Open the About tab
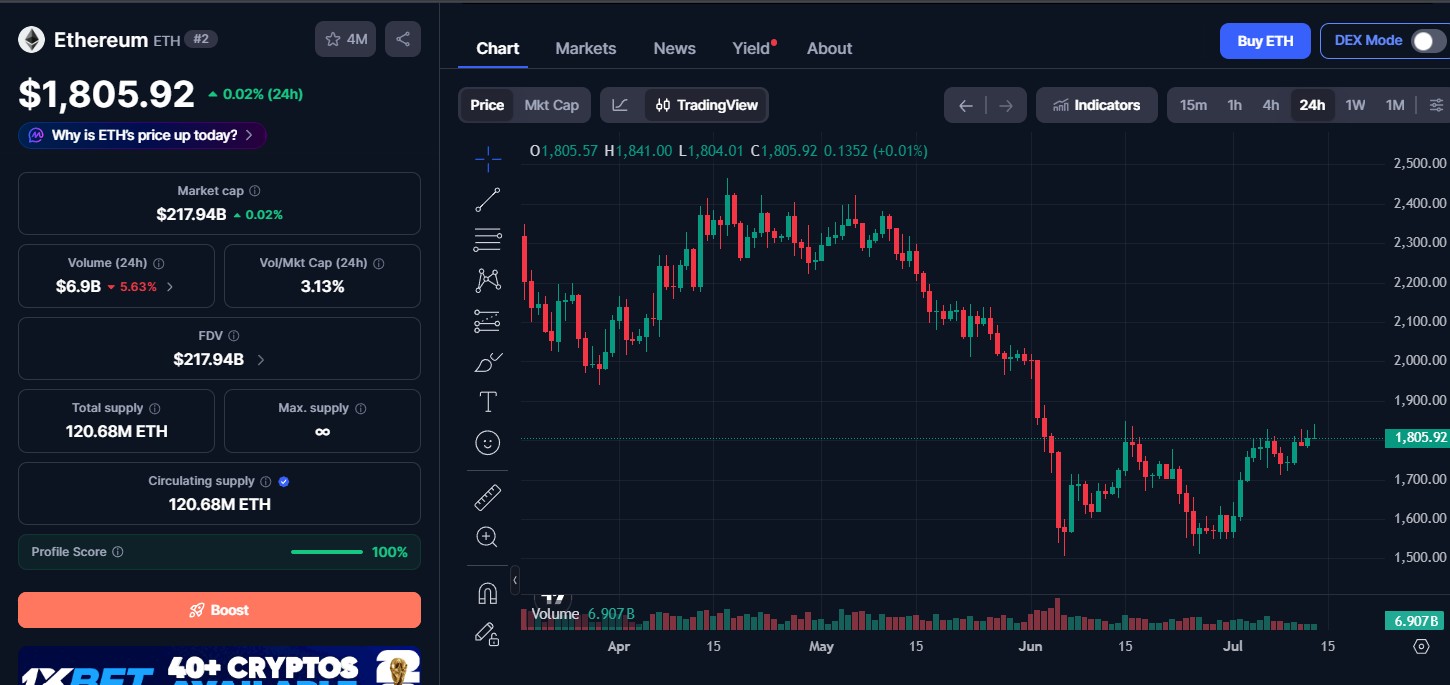 (x=829, y=48)
